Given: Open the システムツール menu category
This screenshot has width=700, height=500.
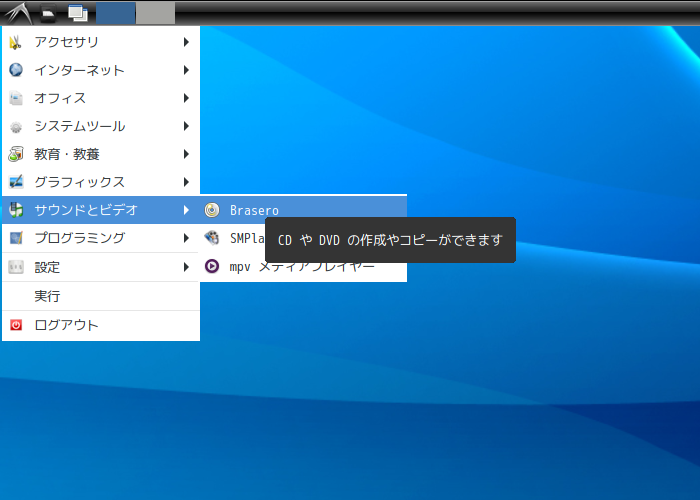Looking at the screenshot, I should tap(101, 126).
